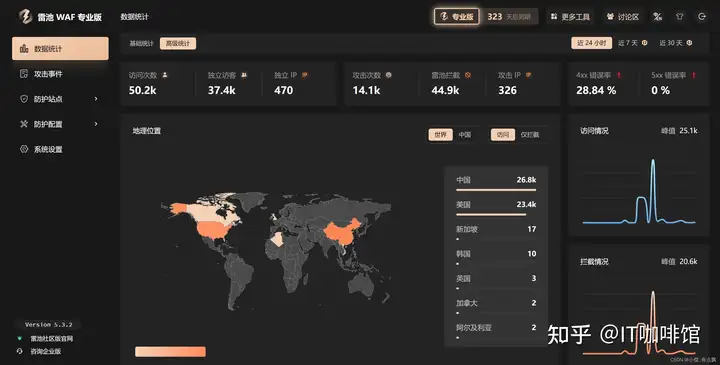Screen dimensions: 720x365
Task: Click the logout icon at top right
Action: click(x=702, y=17)
